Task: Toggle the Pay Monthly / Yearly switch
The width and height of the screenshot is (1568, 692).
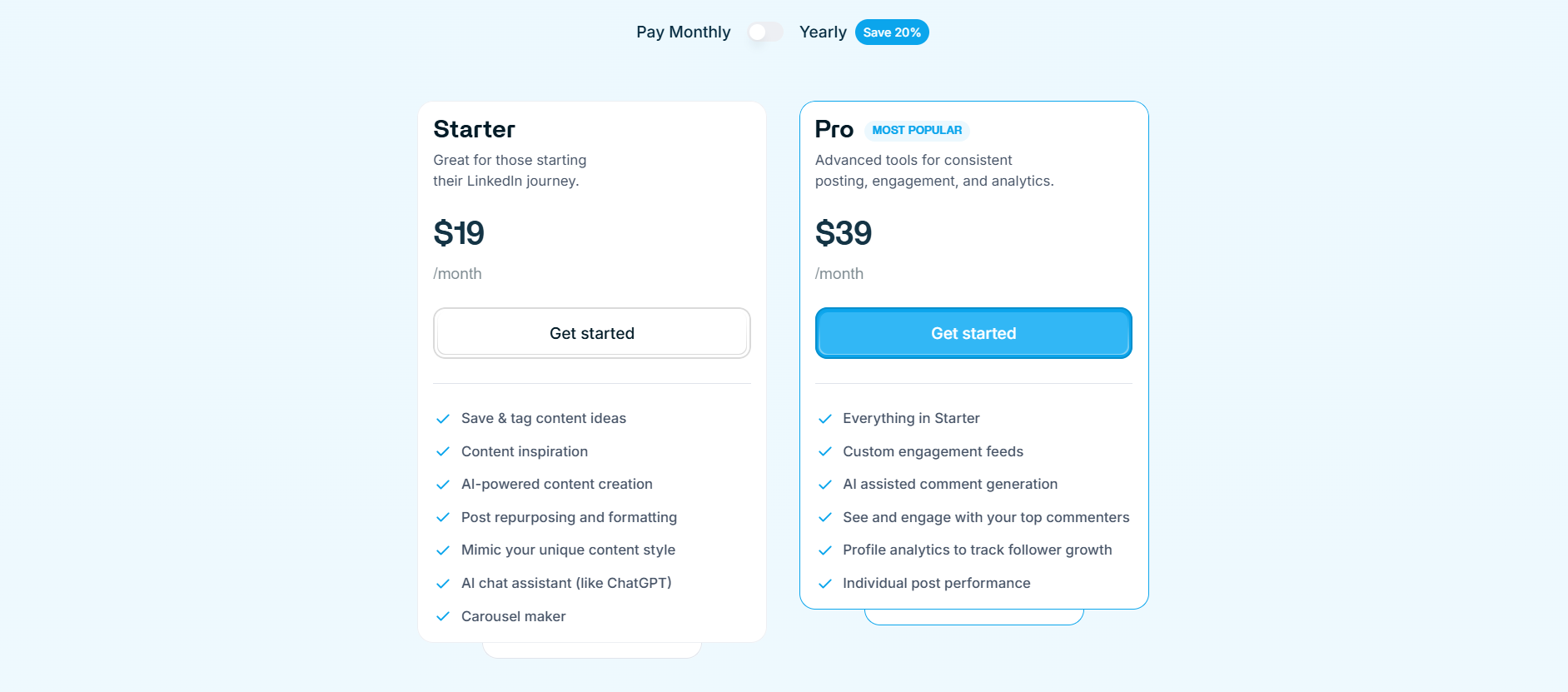Action: coord(764,31)
